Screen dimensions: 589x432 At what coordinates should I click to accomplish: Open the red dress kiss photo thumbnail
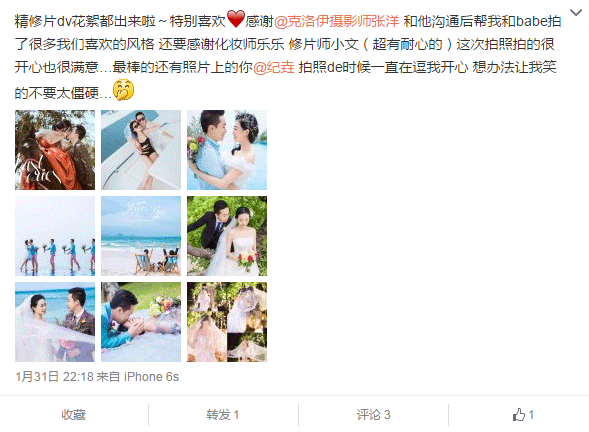[55, 150]
